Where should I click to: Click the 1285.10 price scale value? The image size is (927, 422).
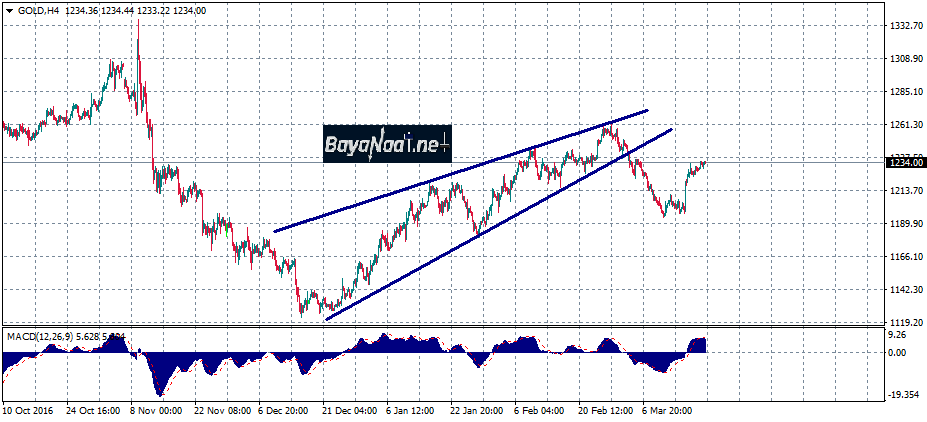coord(903,92)
